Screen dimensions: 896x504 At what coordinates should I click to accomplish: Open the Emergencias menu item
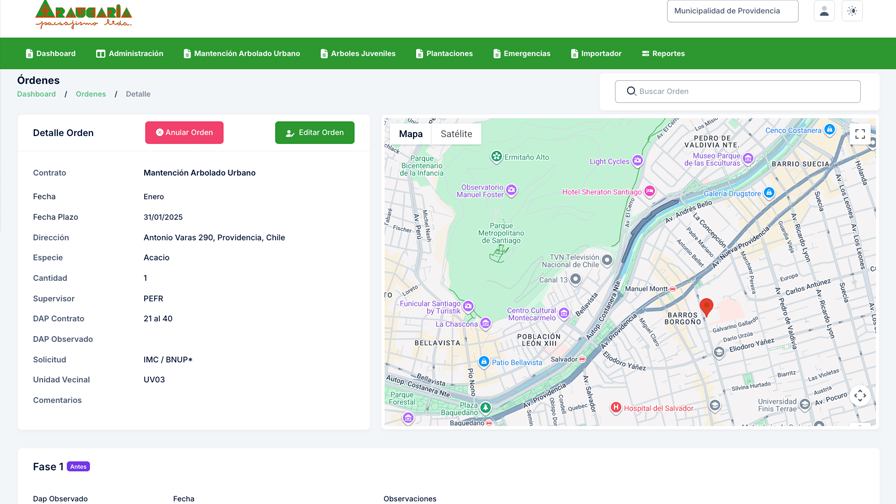[521, 54]
